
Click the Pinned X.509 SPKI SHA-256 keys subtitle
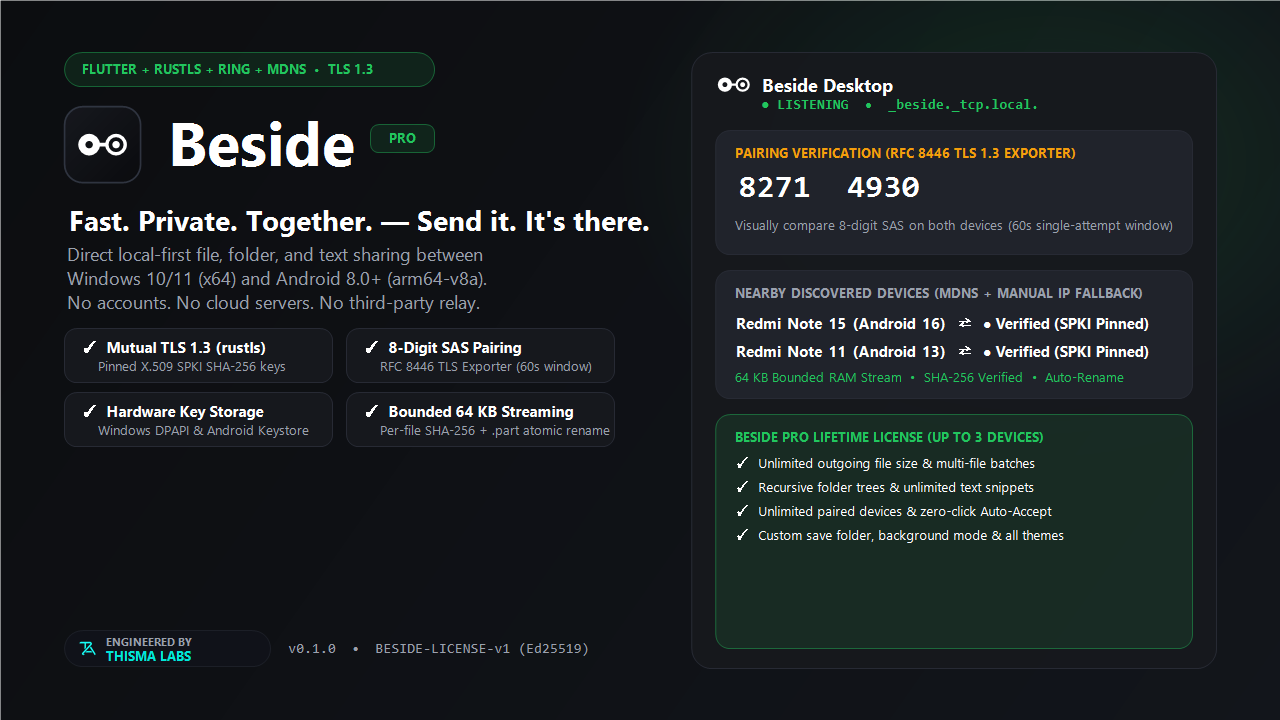coord(192,367)
